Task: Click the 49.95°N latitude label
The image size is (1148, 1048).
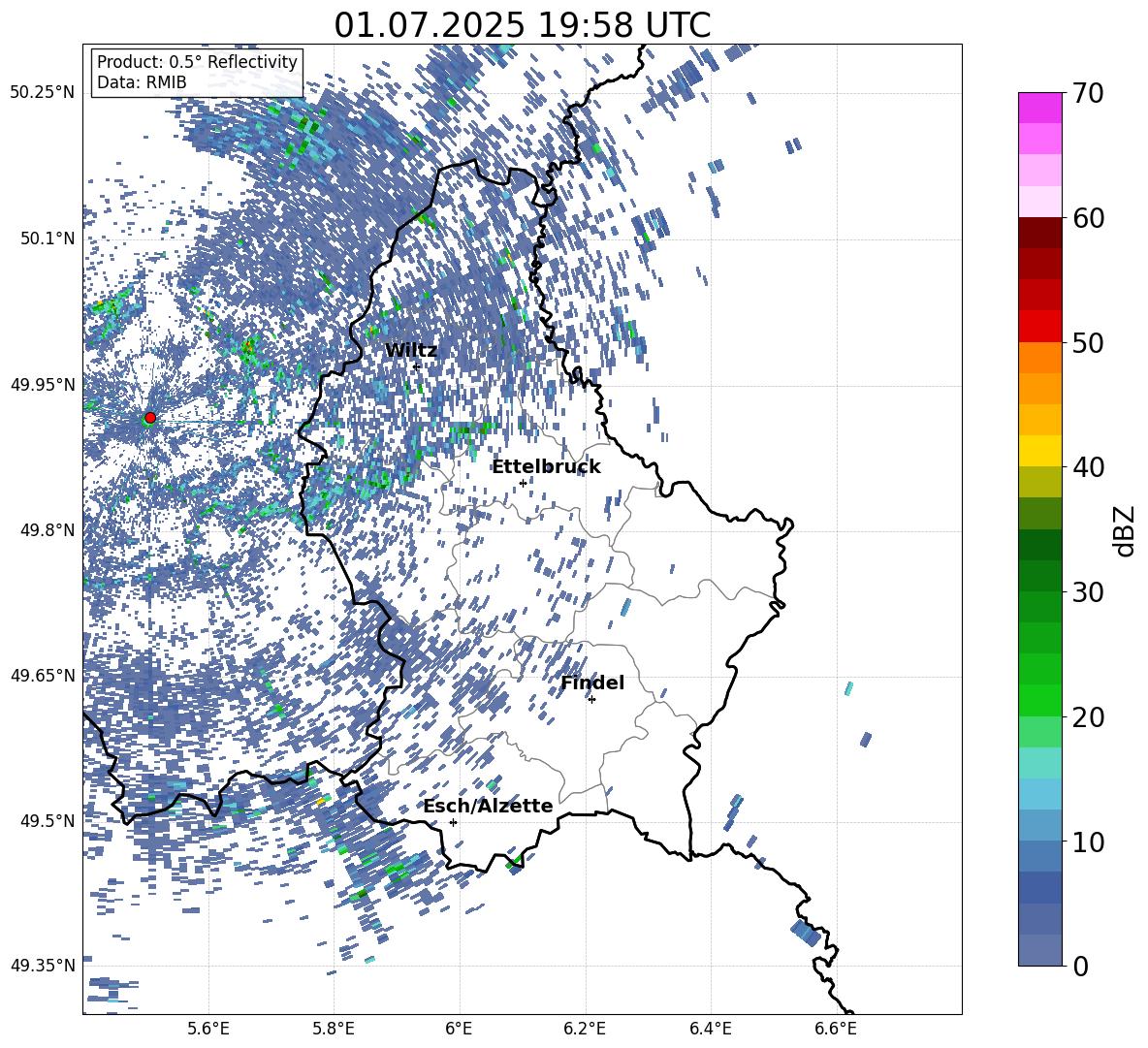Action: pyautogui.click(x=43, y=384)
